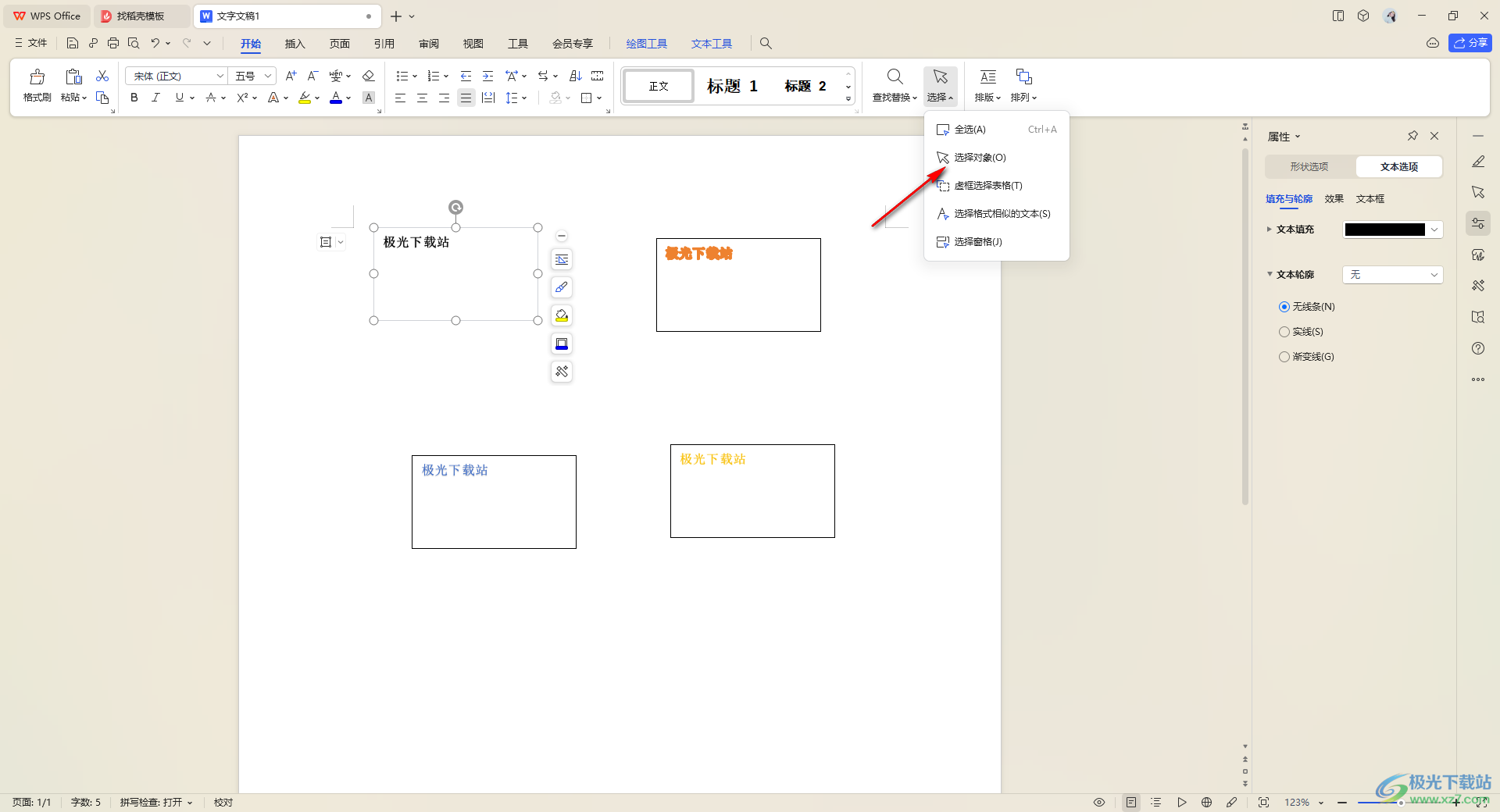Click the clear formatting eraser icon

pyautogui.click(x=369, y=76)
